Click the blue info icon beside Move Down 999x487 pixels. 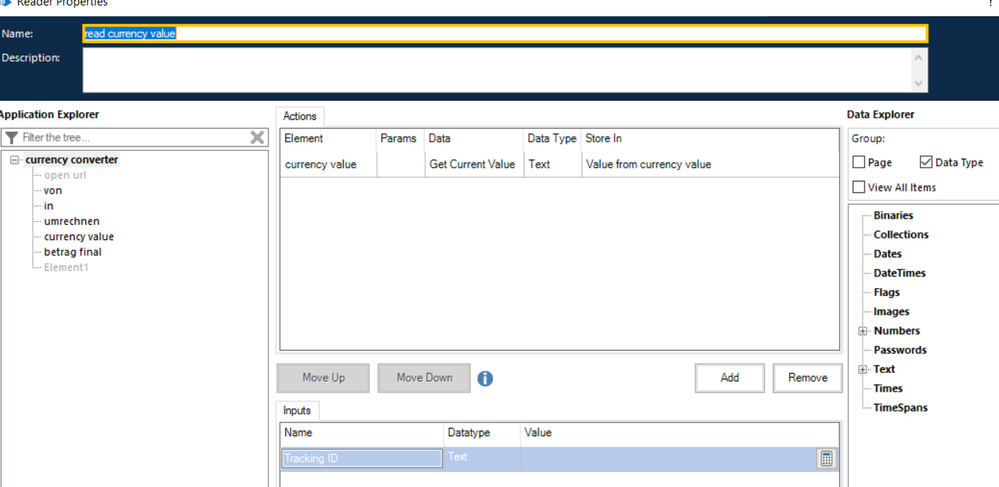486,379
